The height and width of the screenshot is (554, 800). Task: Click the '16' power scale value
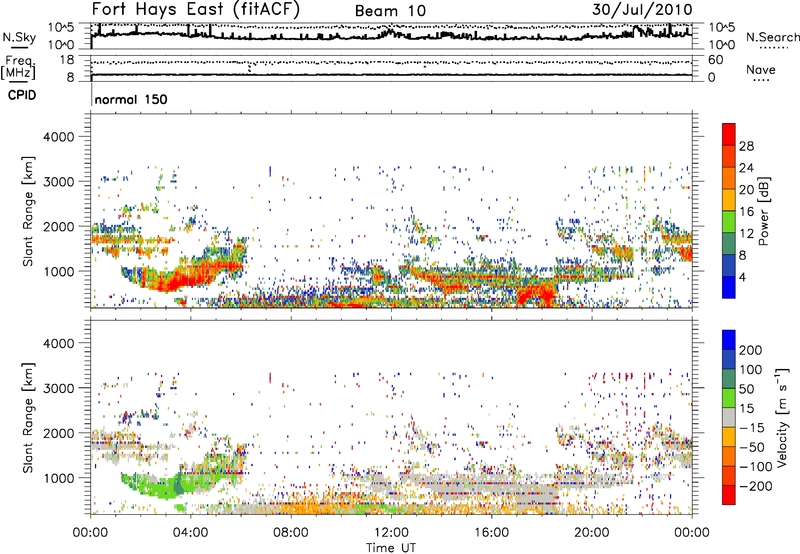tap(746, 212)
